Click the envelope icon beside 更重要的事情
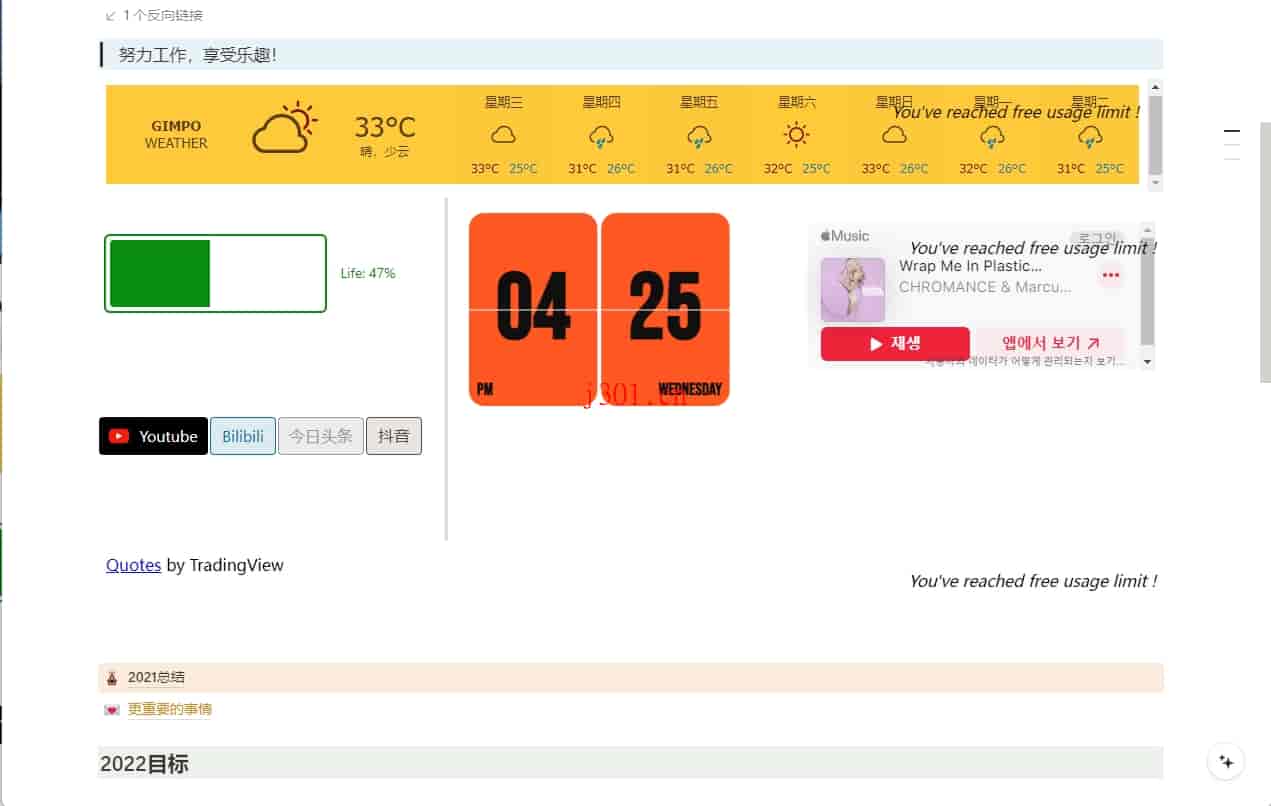The height and width of the screenshot is (806, 1271). pos(111,710)
